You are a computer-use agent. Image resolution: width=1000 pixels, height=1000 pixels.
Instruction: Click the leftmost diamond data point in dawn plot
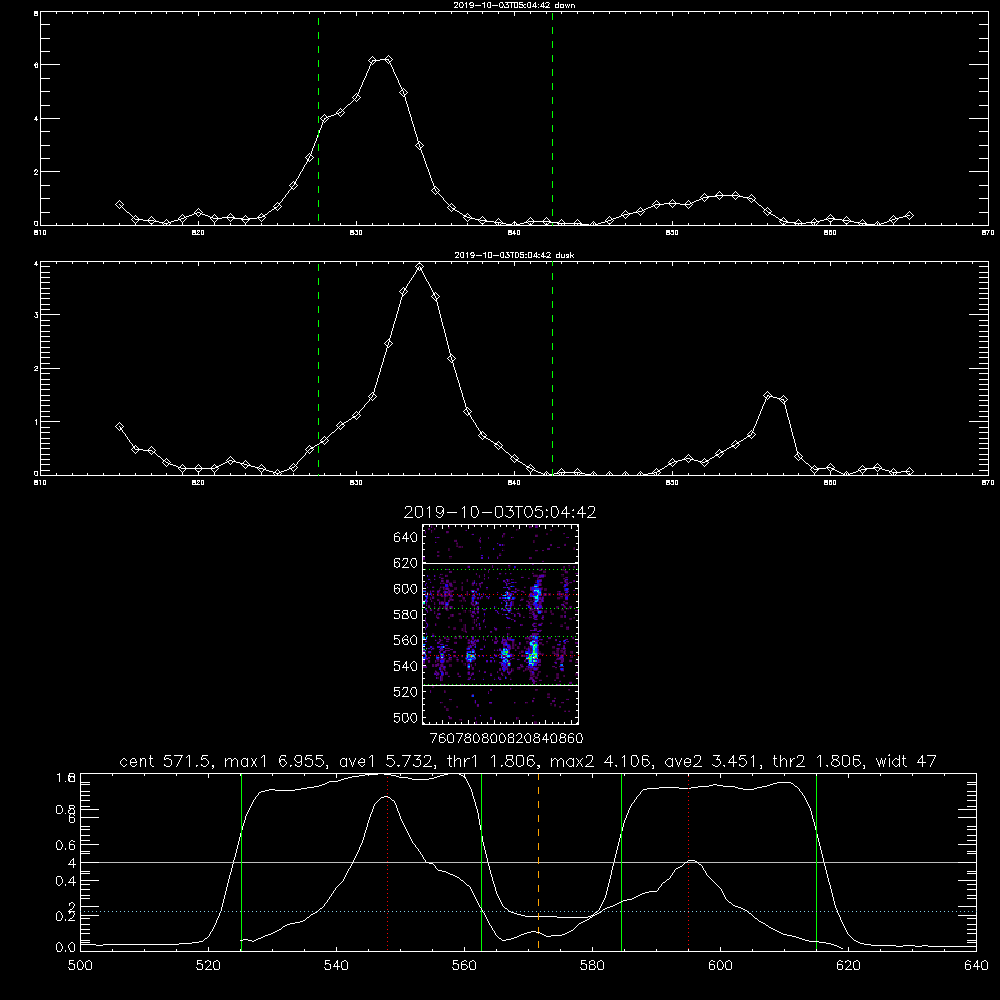click(119, 205)
